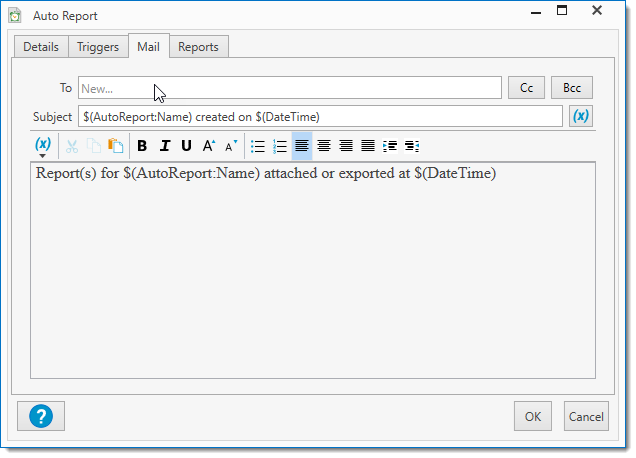Select align left for the text
The height and width of the screenshot is (458, 636).
point(302,146)
